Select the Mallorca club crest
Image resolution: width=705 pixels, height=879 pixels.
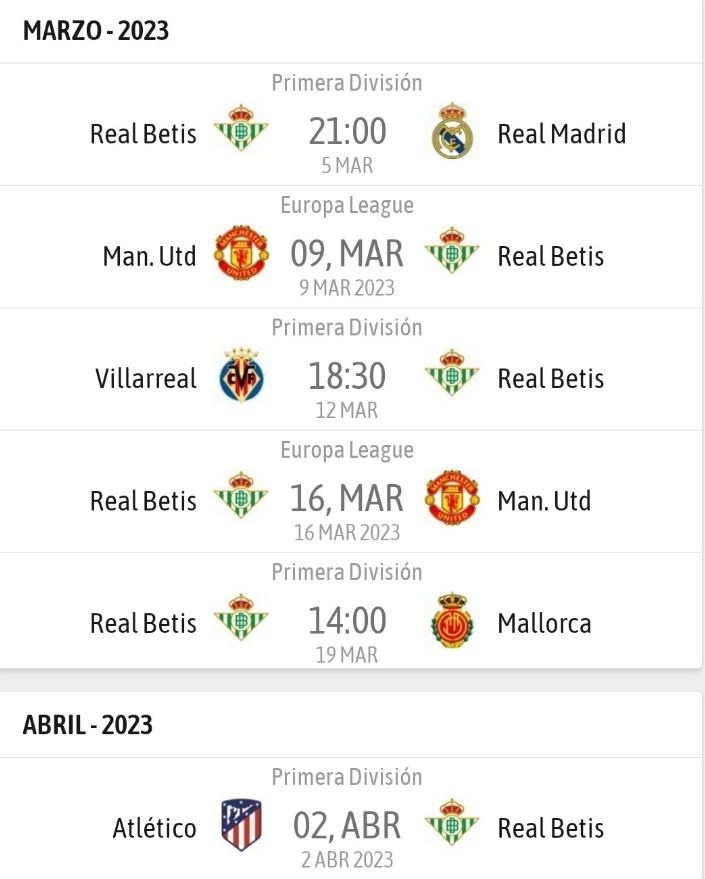[x=452, y=620]
